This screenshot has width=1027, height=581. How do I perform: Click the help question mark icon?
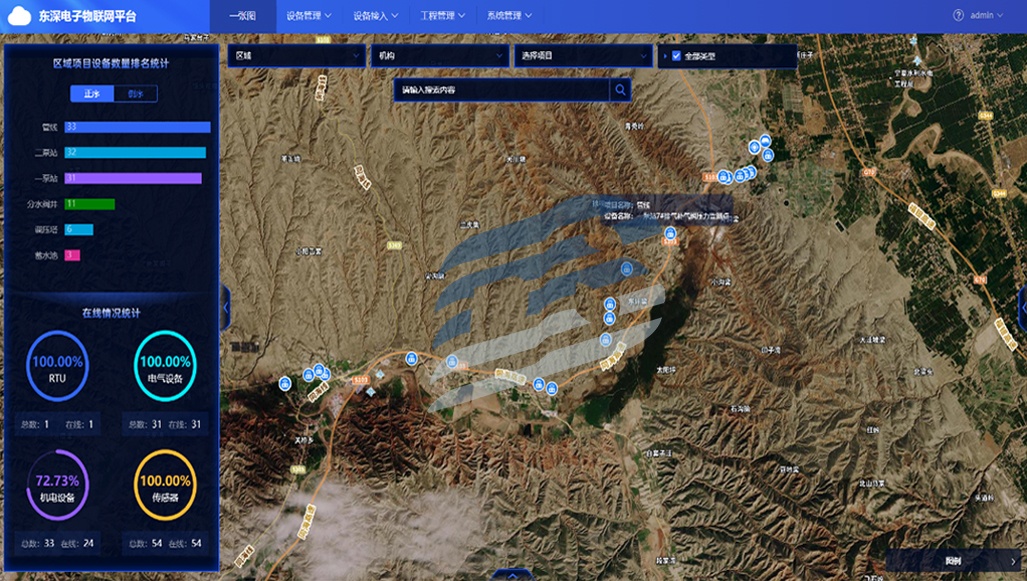(x=958, y=16)
